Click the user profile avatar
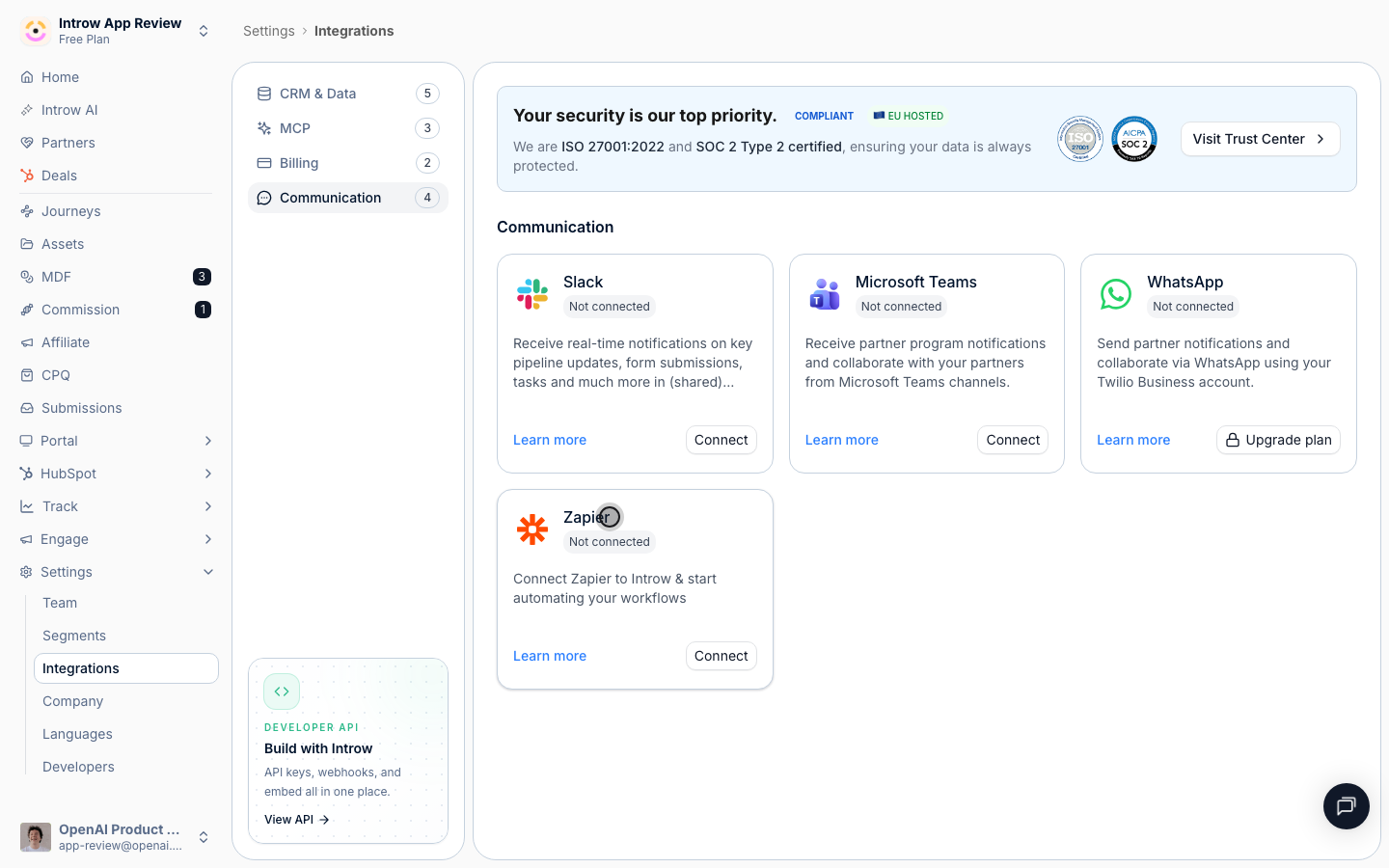Image resolution: width=1389 pixels, height=868 pixels. click(36, 837)
